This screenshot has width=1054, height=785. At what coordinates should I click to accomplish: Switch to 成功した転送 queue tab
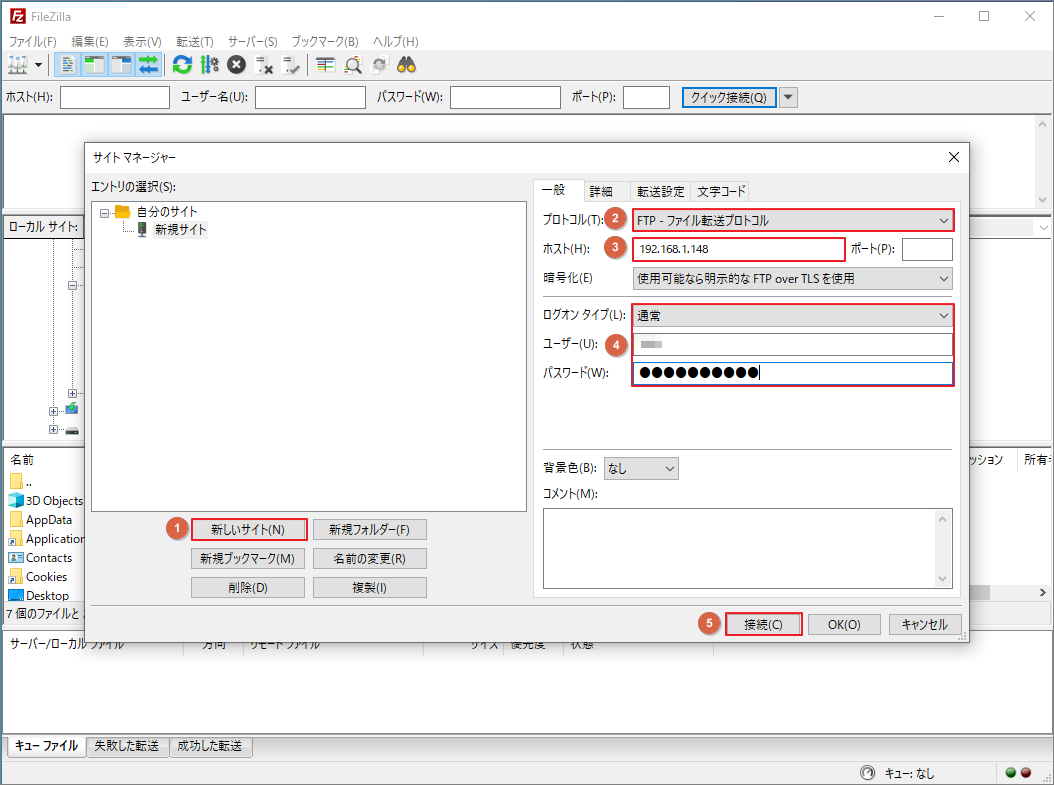[x=210, y=746]
